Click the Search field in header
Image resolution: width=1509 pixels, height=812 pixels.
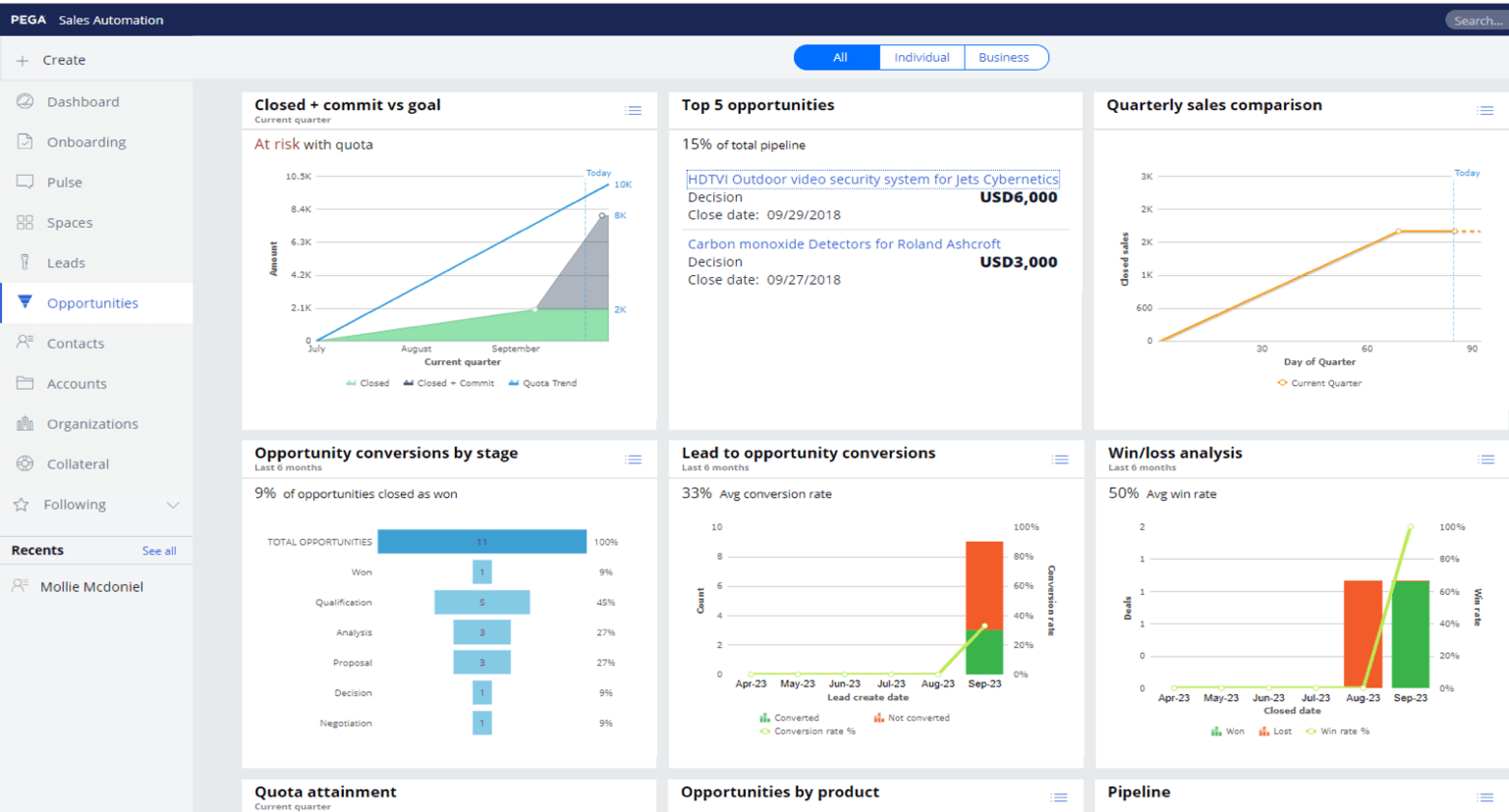coord(1477,21)
